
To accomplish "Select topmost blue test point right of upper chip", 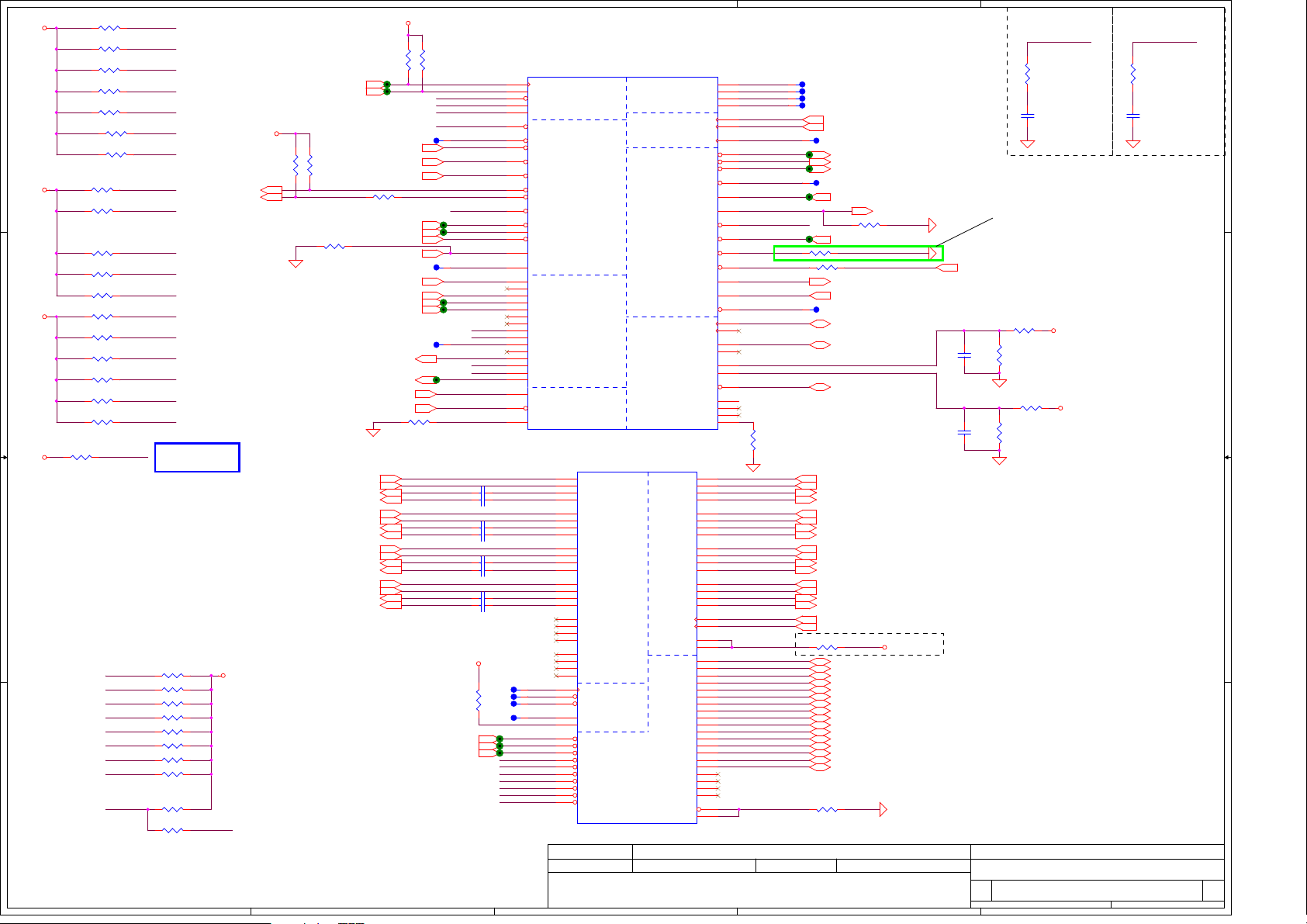I will click(802, 85).
